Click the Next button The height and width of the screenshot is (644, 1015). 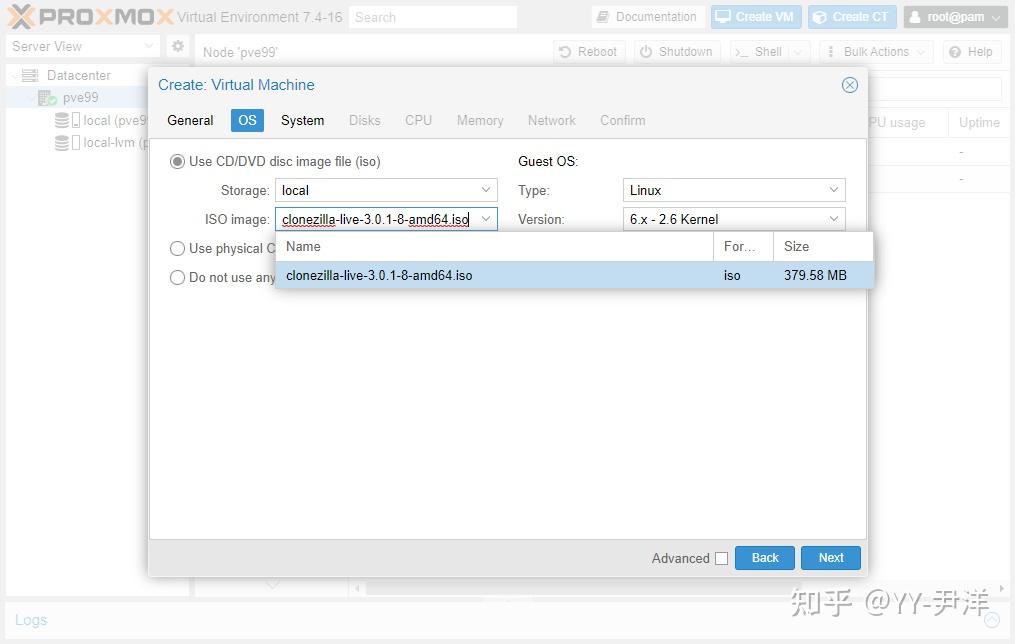click(830, 558)
